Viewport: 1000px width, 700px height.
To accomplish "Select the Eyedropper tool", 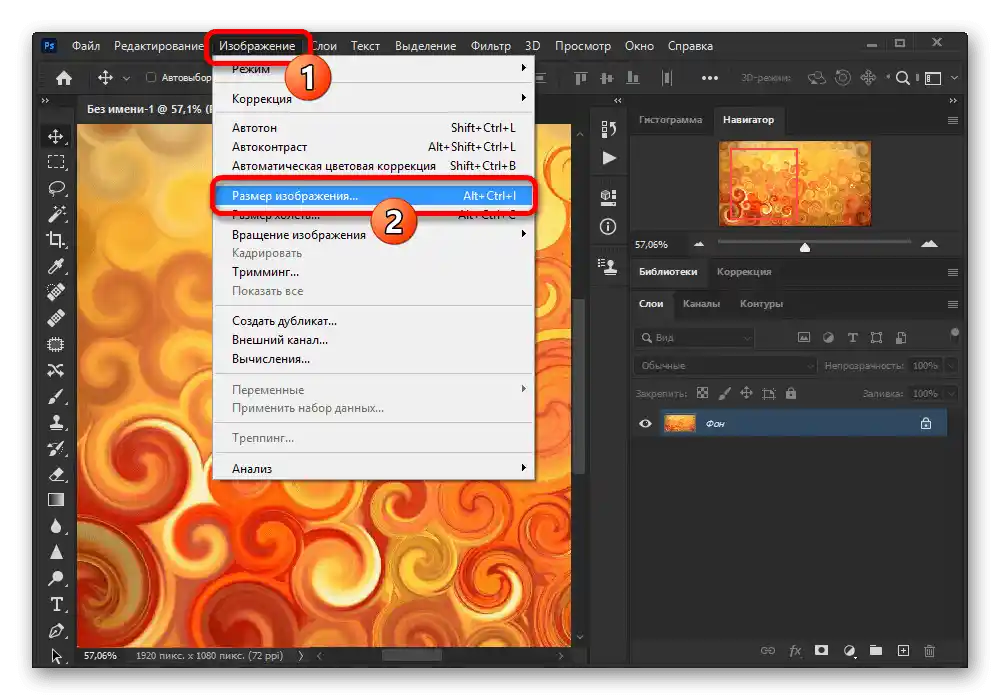I will pos(55,266).
